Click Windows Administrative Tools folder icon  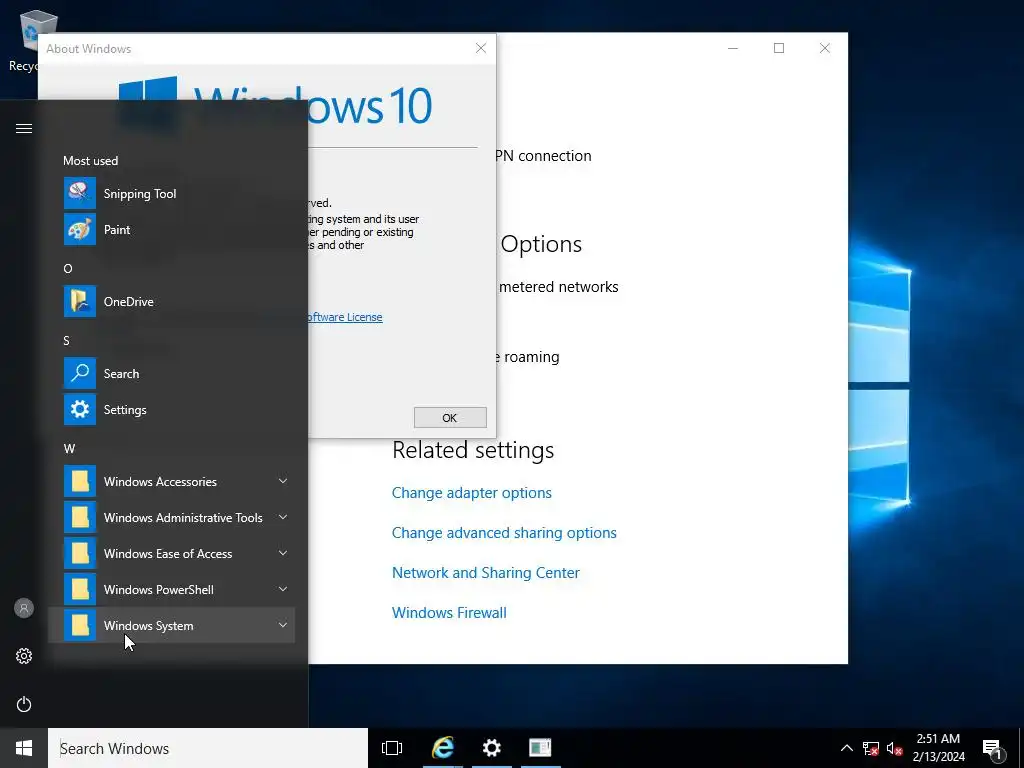[80, 517]
